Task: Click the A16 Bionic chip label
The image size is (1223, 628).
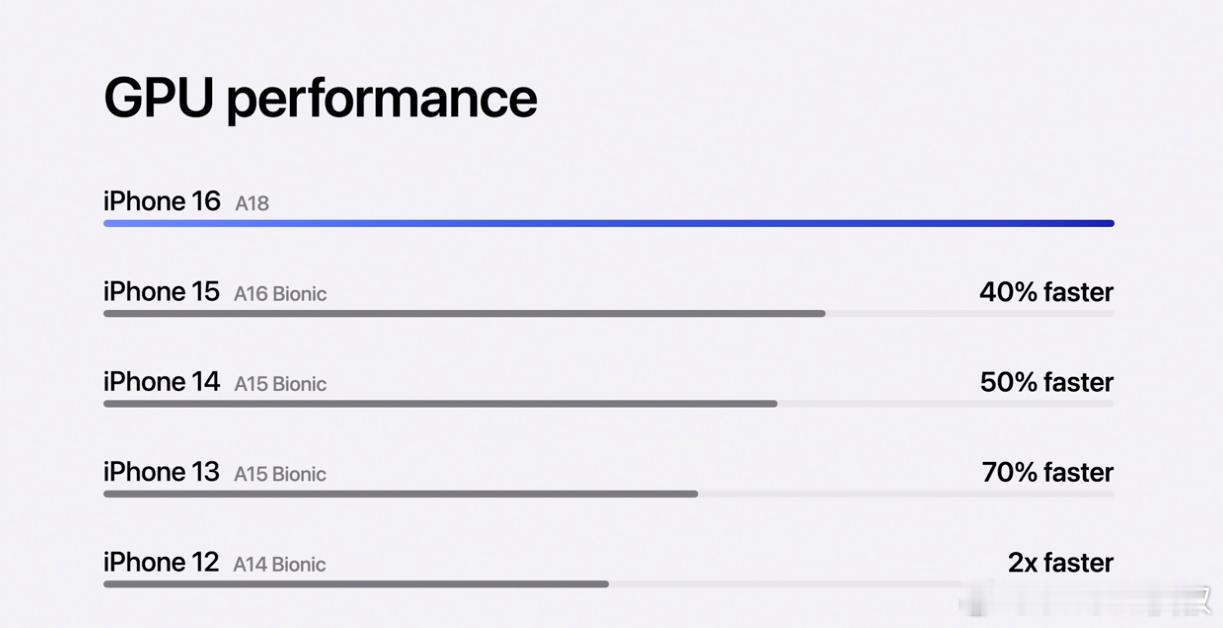Action: pyautogui.click(x=280, y=294)
